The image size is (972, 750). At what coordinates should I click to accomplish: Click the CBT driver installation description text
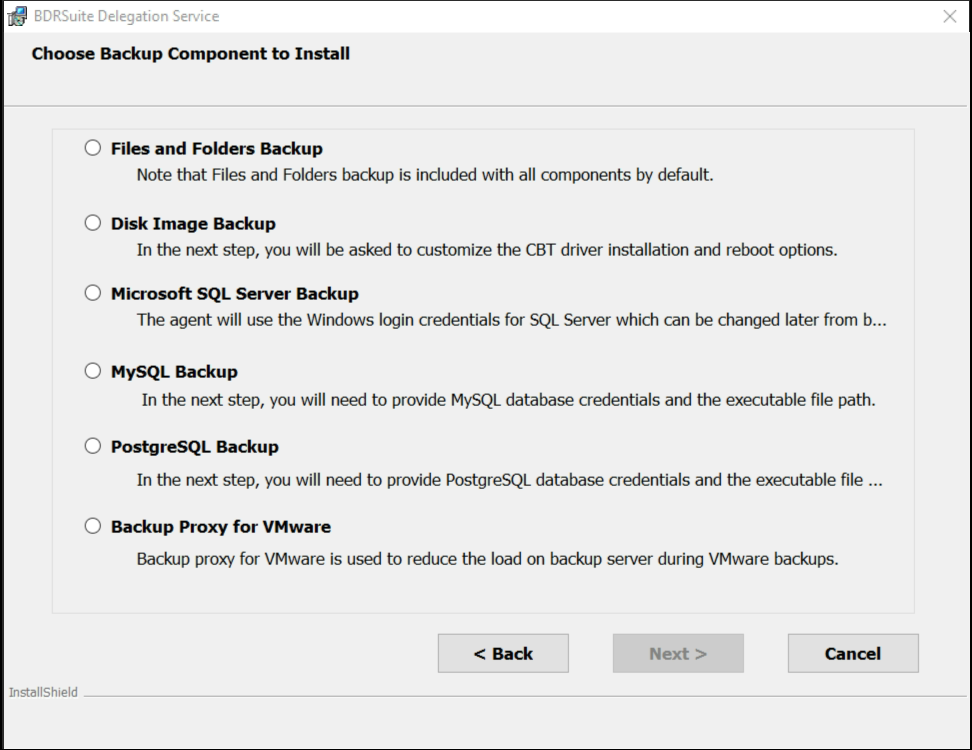click(x=487, y=250)
